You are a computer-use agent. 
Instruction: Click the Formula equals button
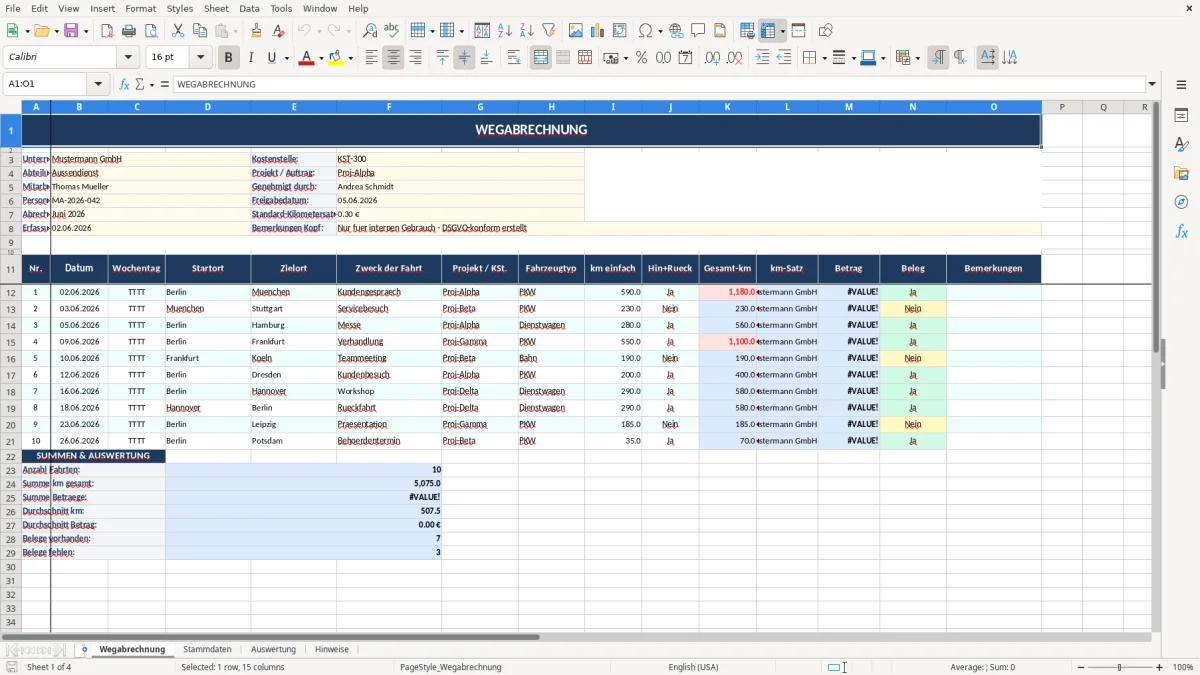click(x=165, y=84)
